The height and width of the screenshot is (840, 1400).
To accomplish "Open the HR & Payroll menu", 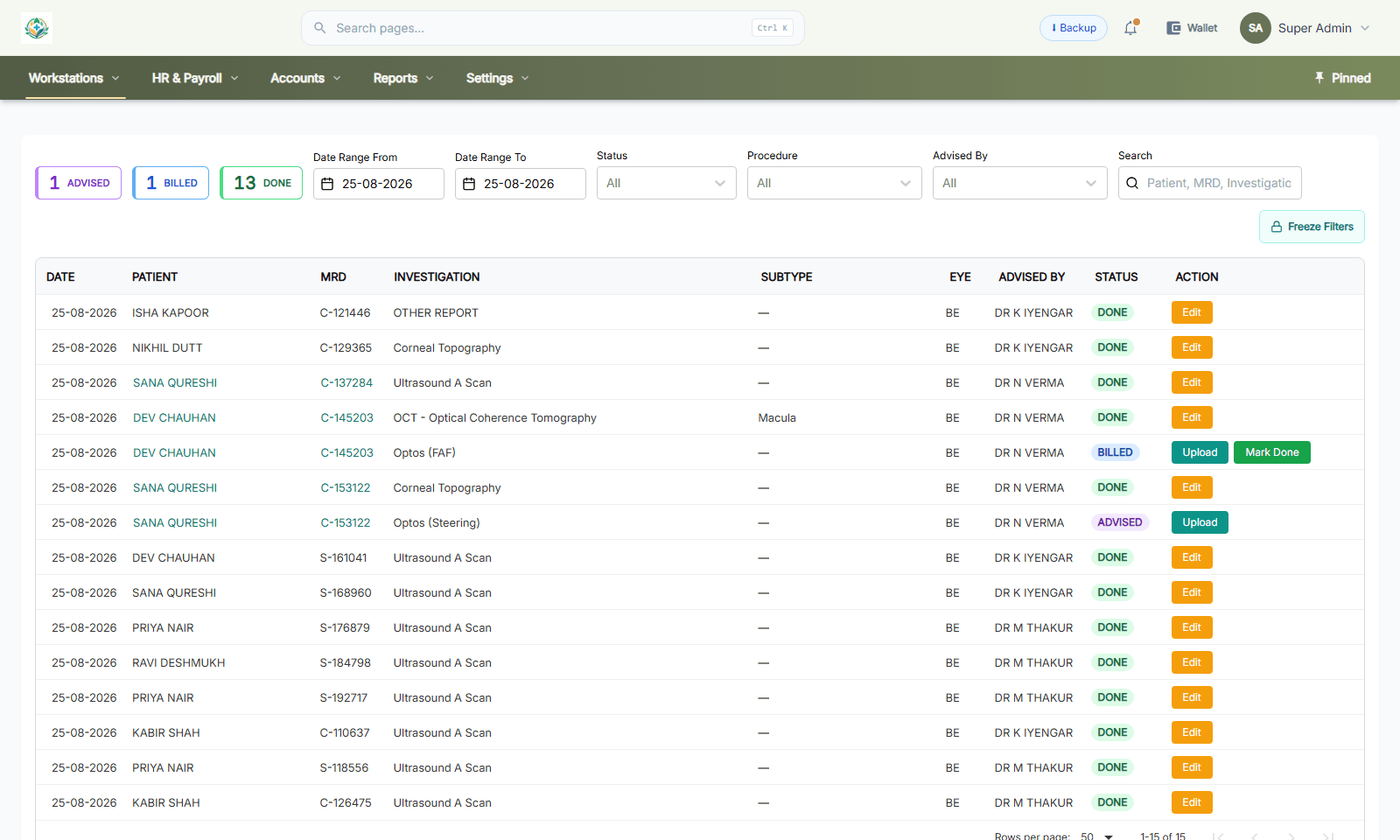I will point(195,78).
